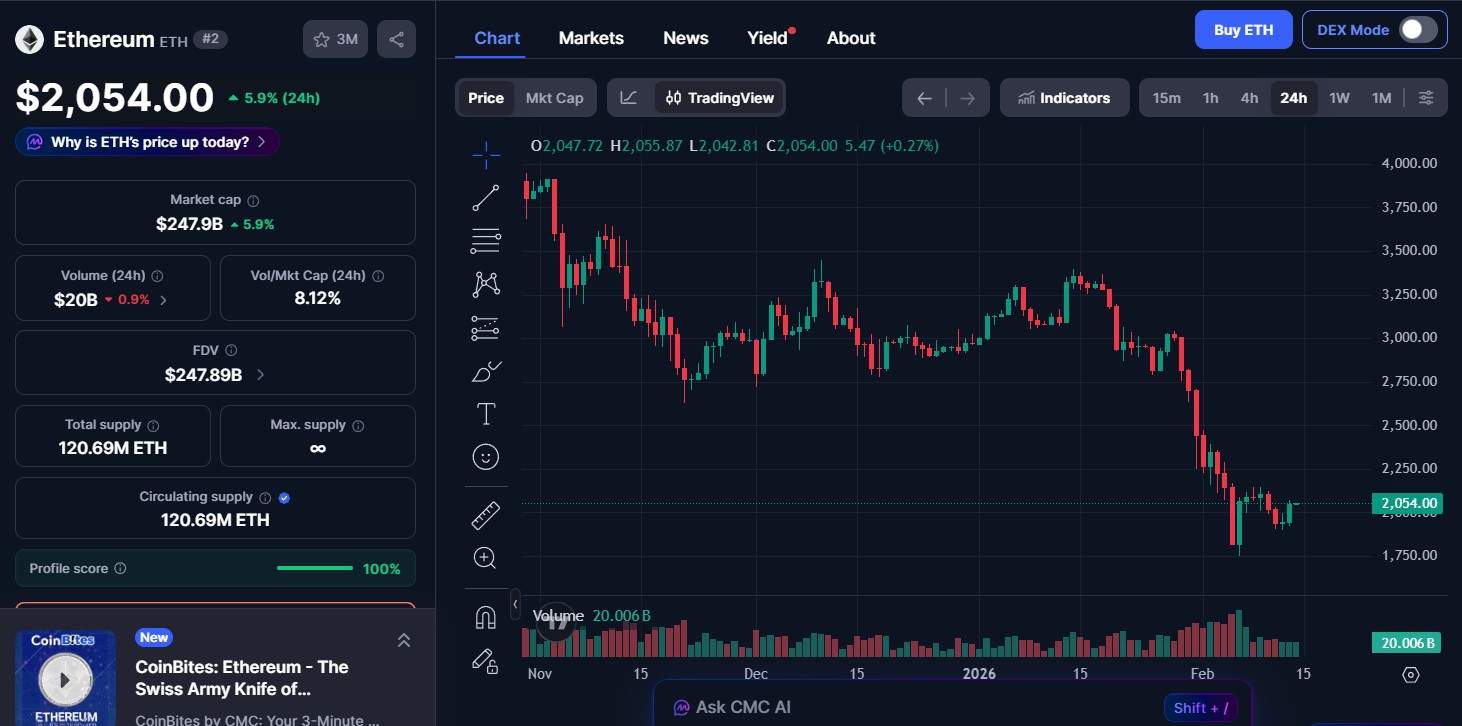This screenshot has width=1462, height=726.
Task: Enable the magnet snap tool
Action: pyautogui.click(x=485, y=616)
